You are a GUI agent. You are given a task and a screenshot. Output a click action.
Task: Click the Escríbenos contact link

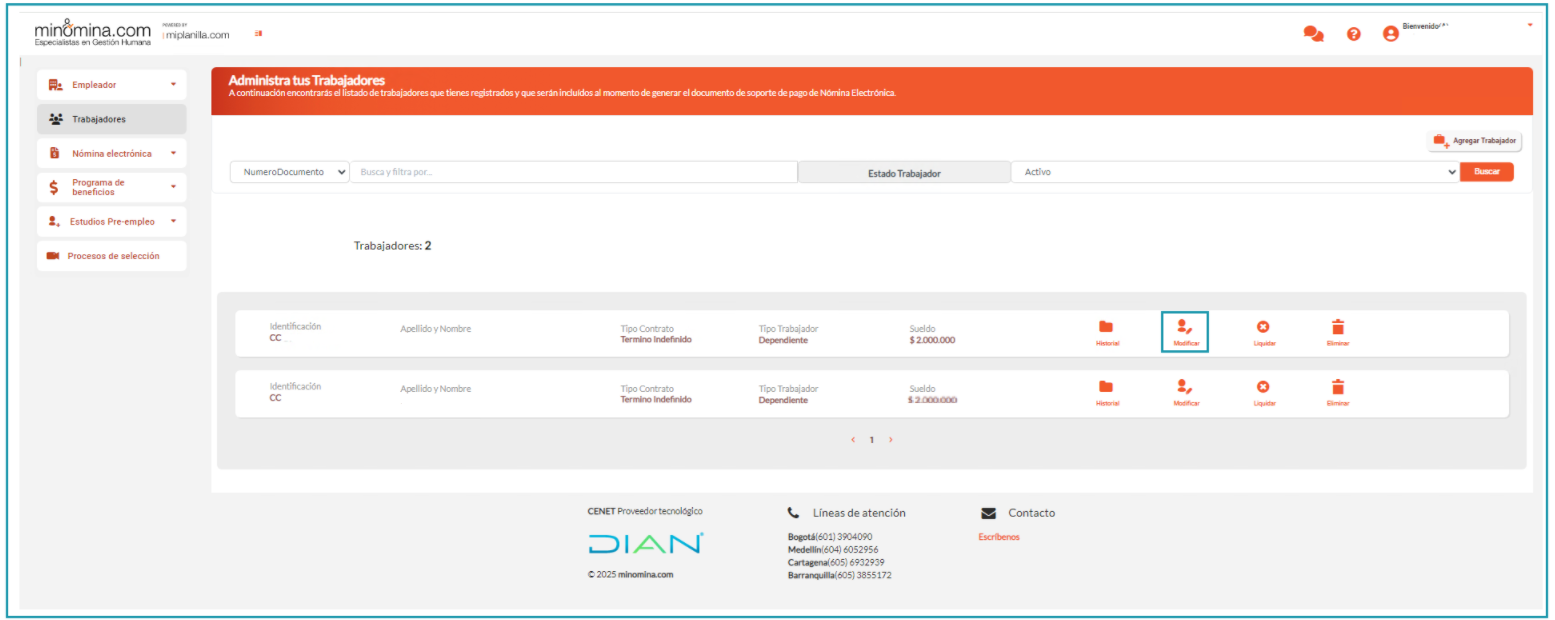[x=999, y=537]
